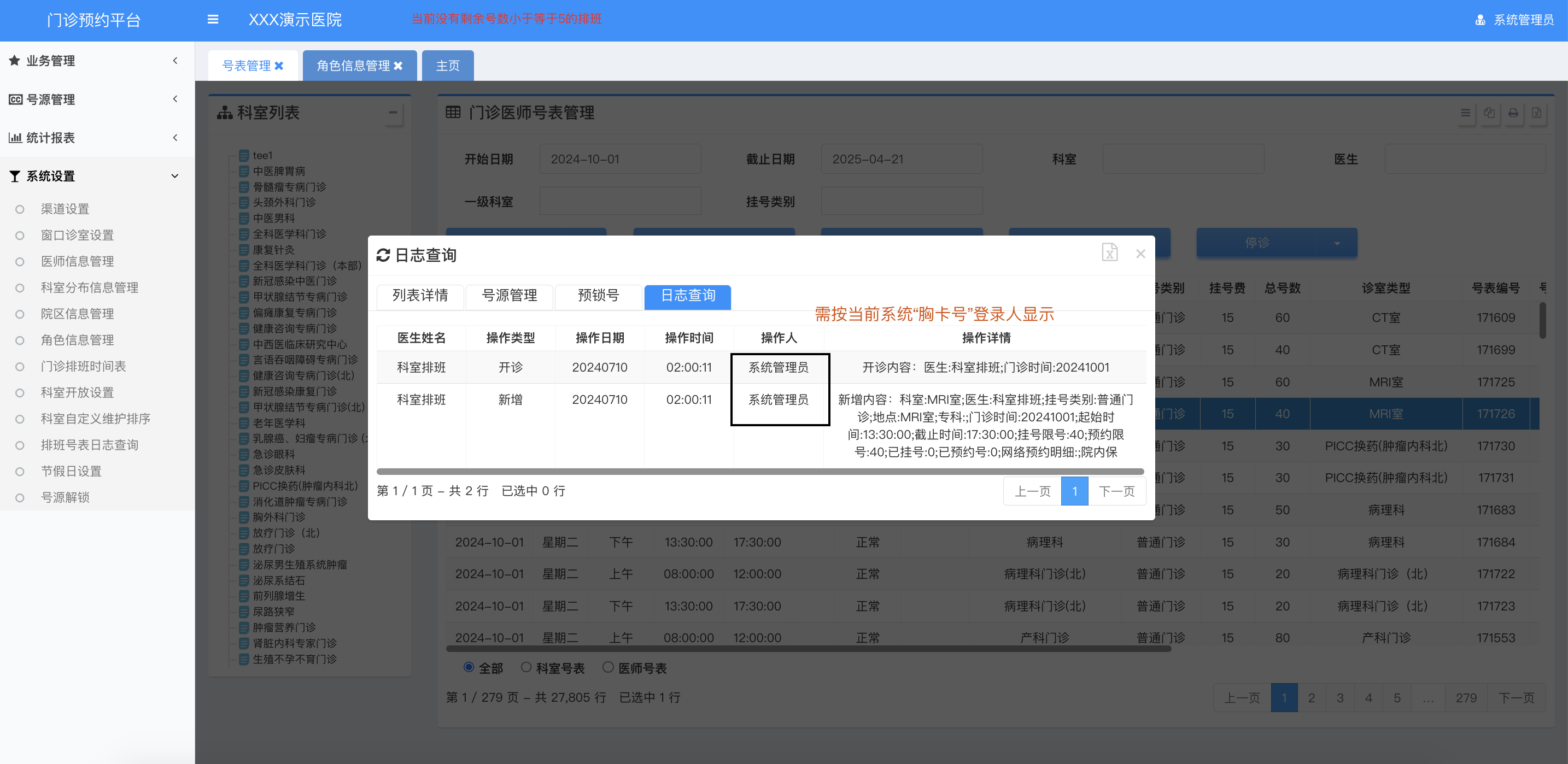Select the 医师号表 radio button

point(607,667)
